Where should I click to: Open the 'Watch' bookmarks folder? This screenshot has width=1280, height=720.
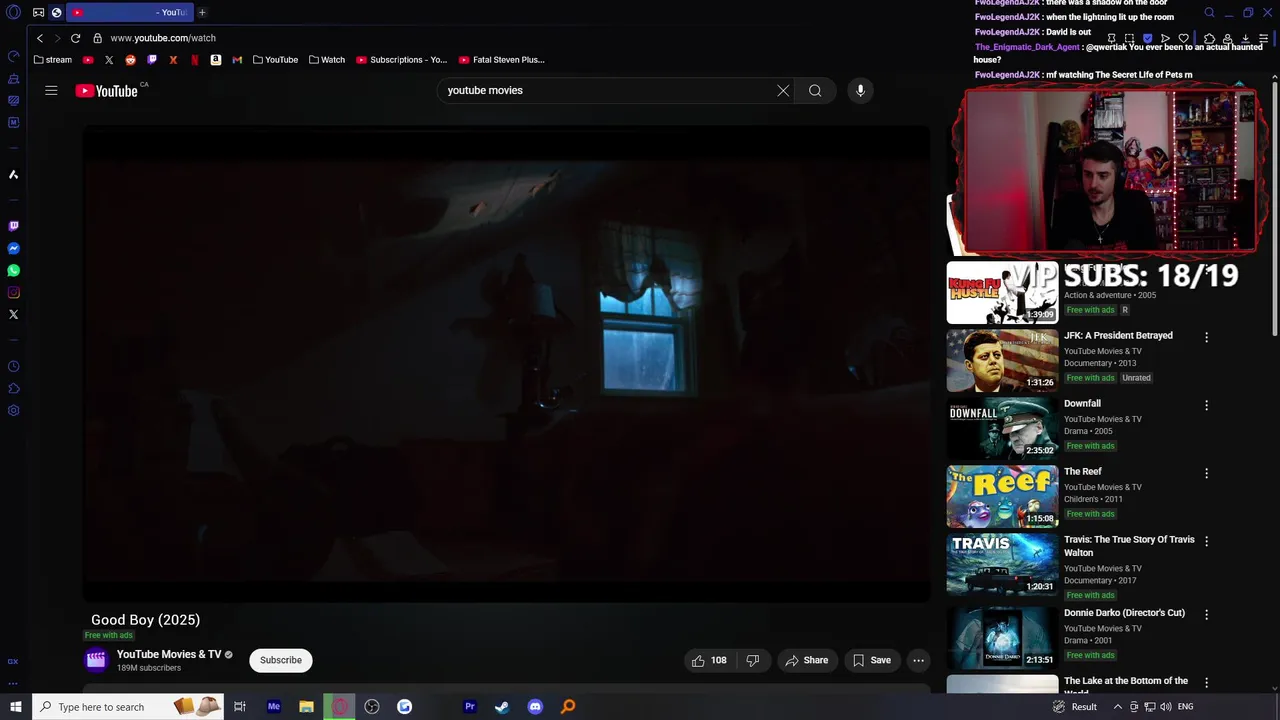point(326,60)
